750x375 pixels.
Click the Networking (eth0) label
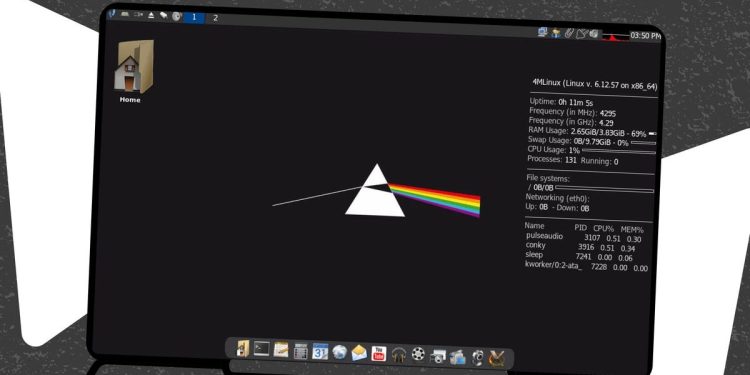point(557,198)
